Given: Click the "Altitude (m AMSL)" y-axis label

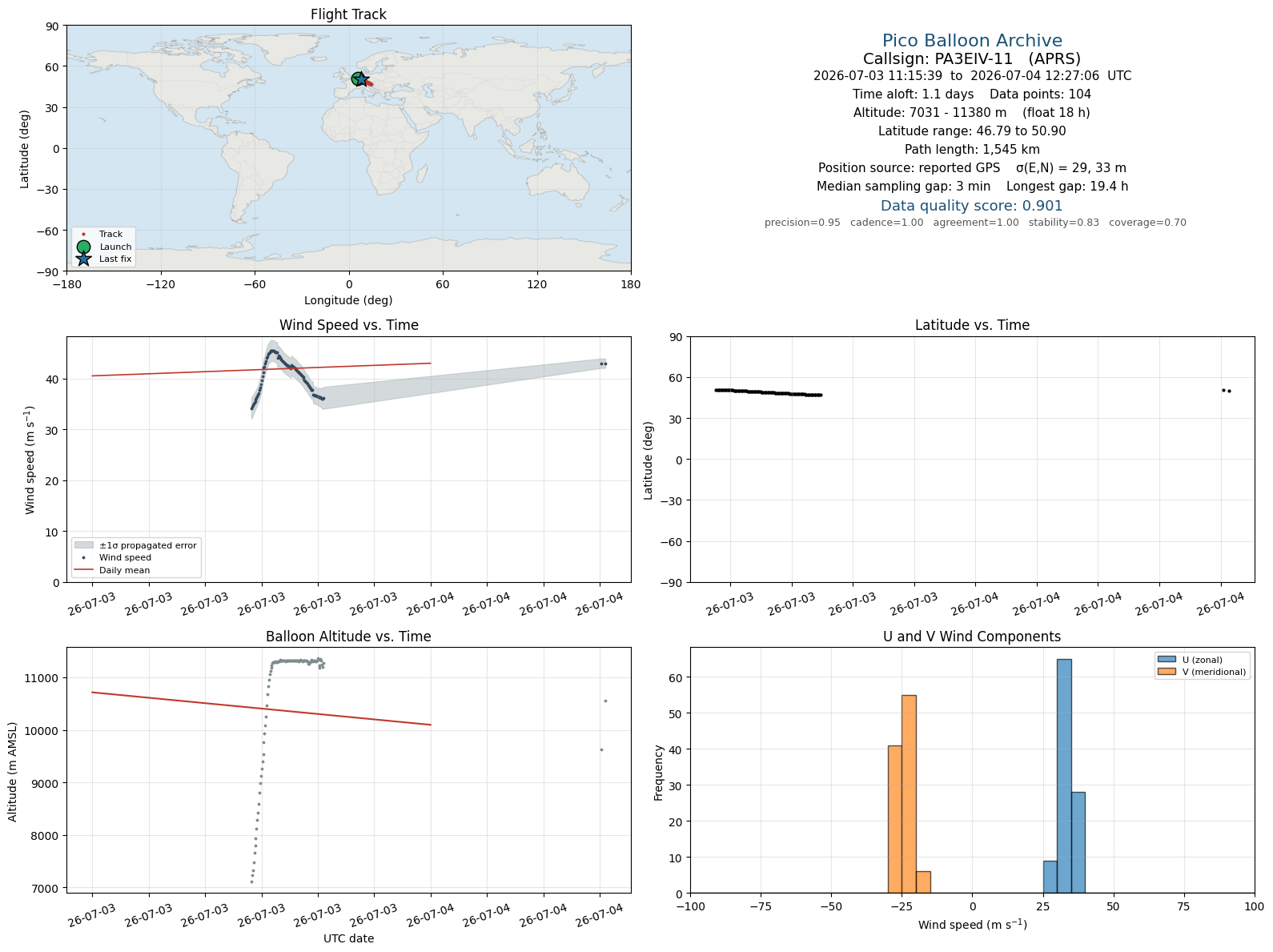Looking at the screenshot, I should coord(13,770).
